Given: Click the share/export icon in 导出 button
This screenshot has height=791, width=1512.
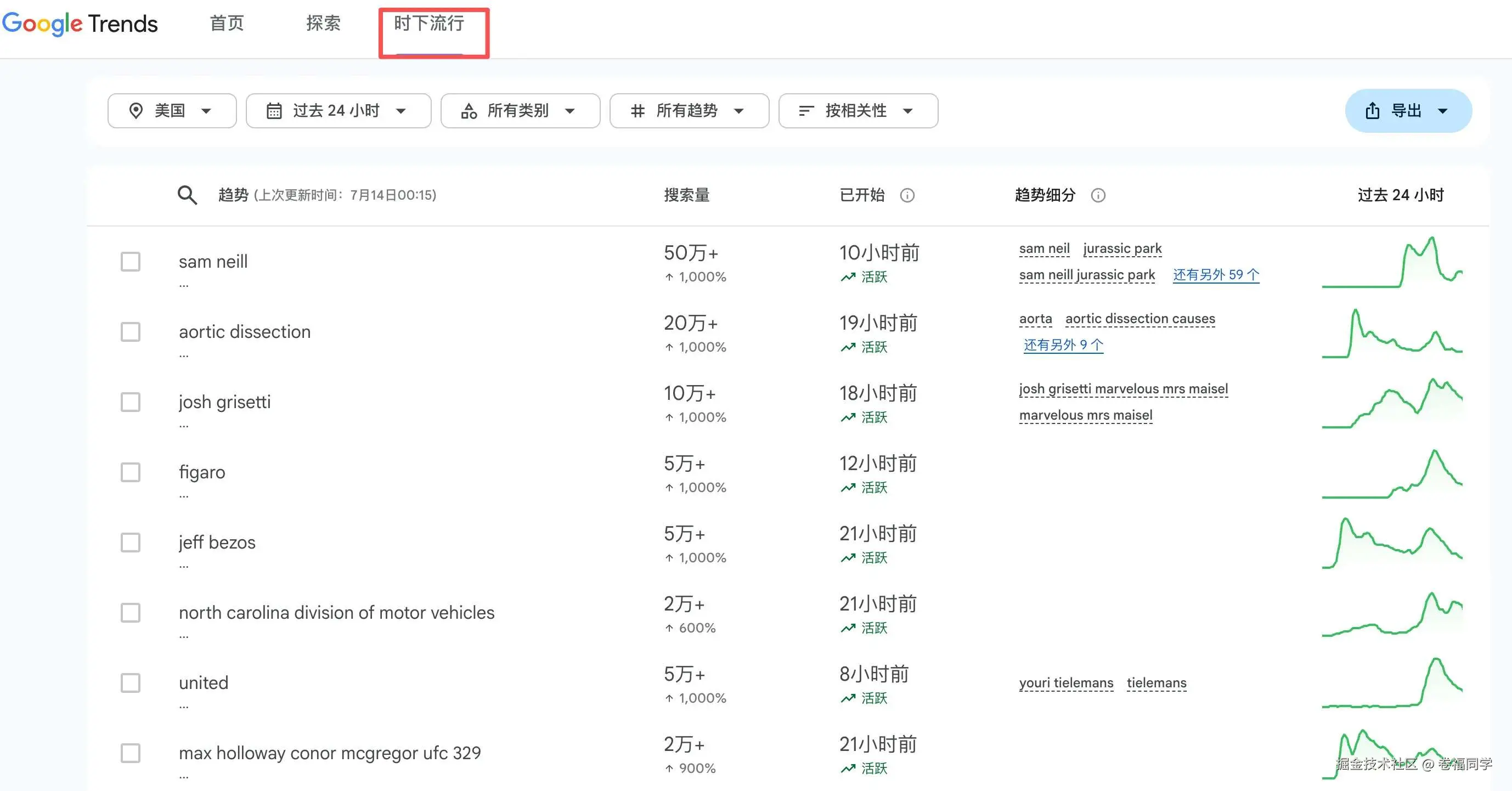Looking at the screenshot, I should coord(1372,111).
